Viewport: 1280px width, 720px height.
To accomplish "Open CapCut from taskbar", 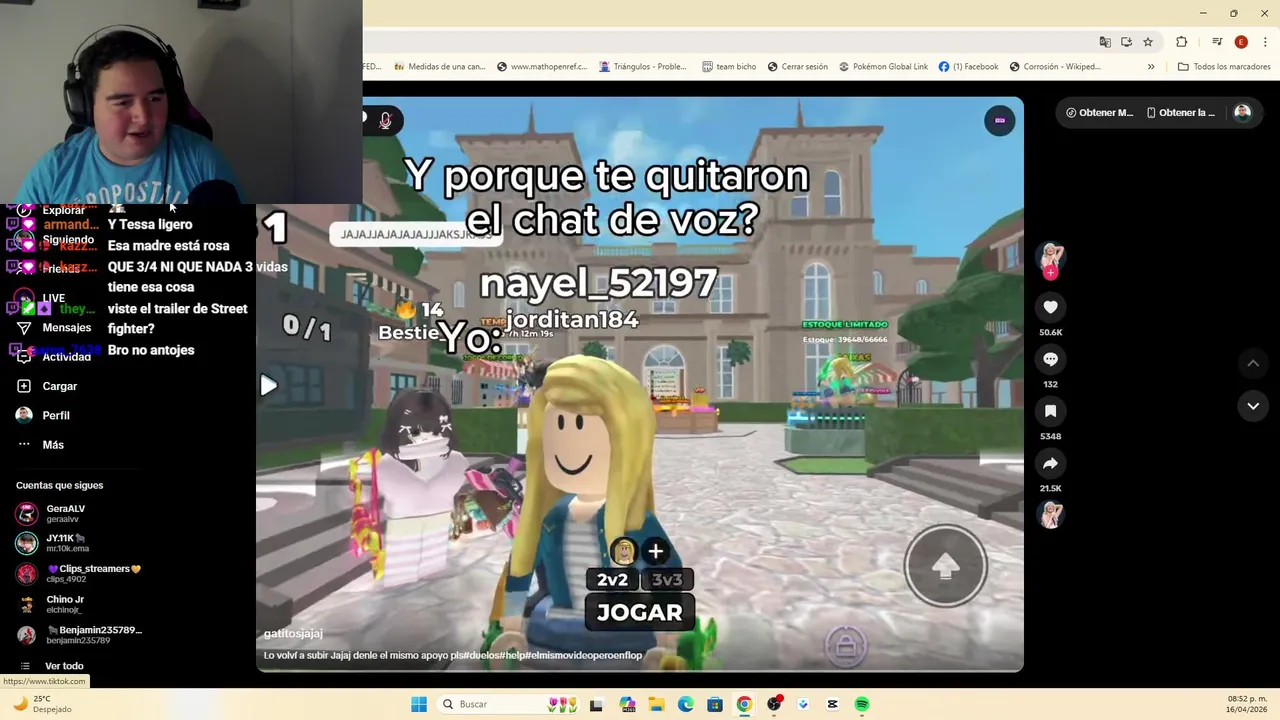I will pos(832,704).
